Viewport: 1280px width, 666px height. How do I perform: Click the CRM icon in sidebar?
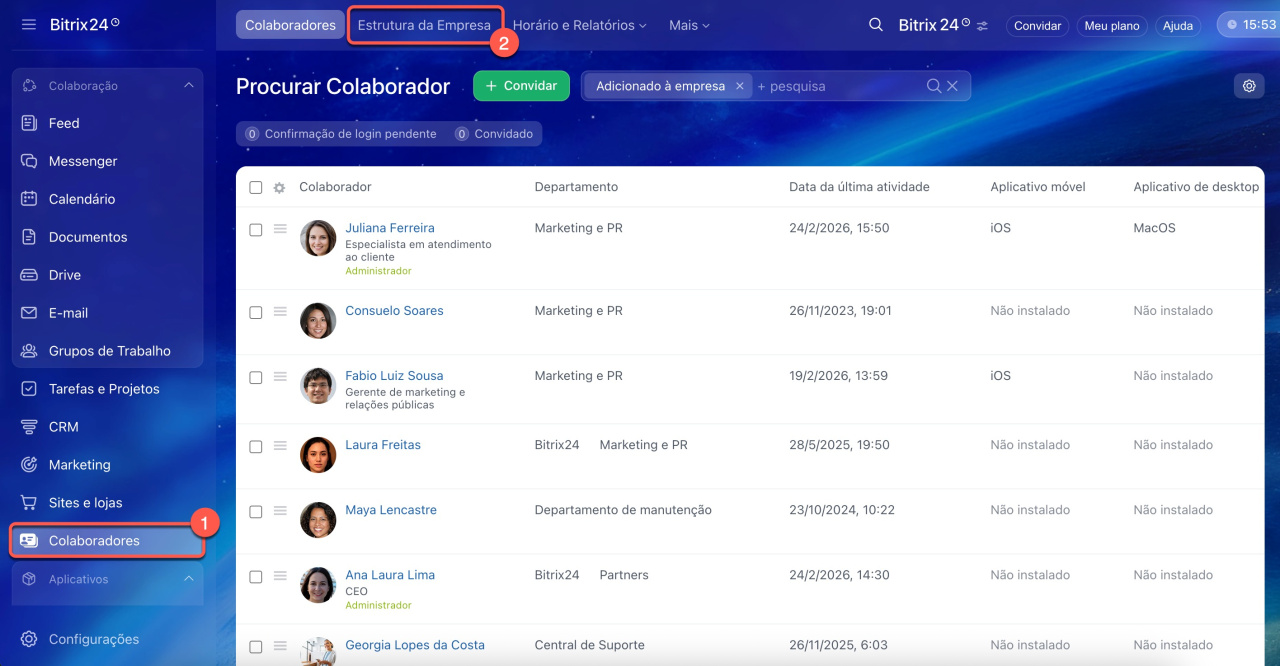pos(29,427)
